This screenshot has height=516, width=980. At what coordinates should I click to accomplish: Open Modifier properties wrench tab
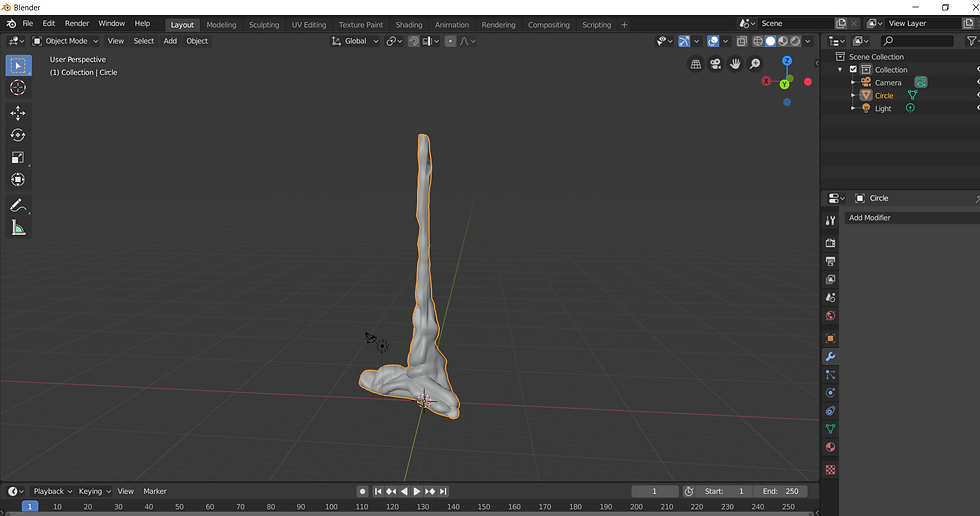tap(830, 357)
